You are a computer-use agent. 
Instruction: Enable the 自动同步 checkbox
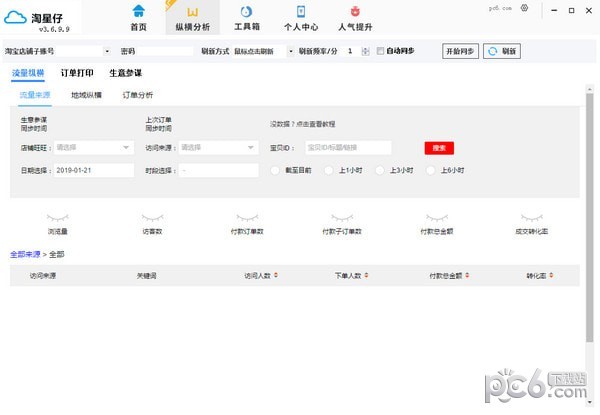[x=379, y=50]
